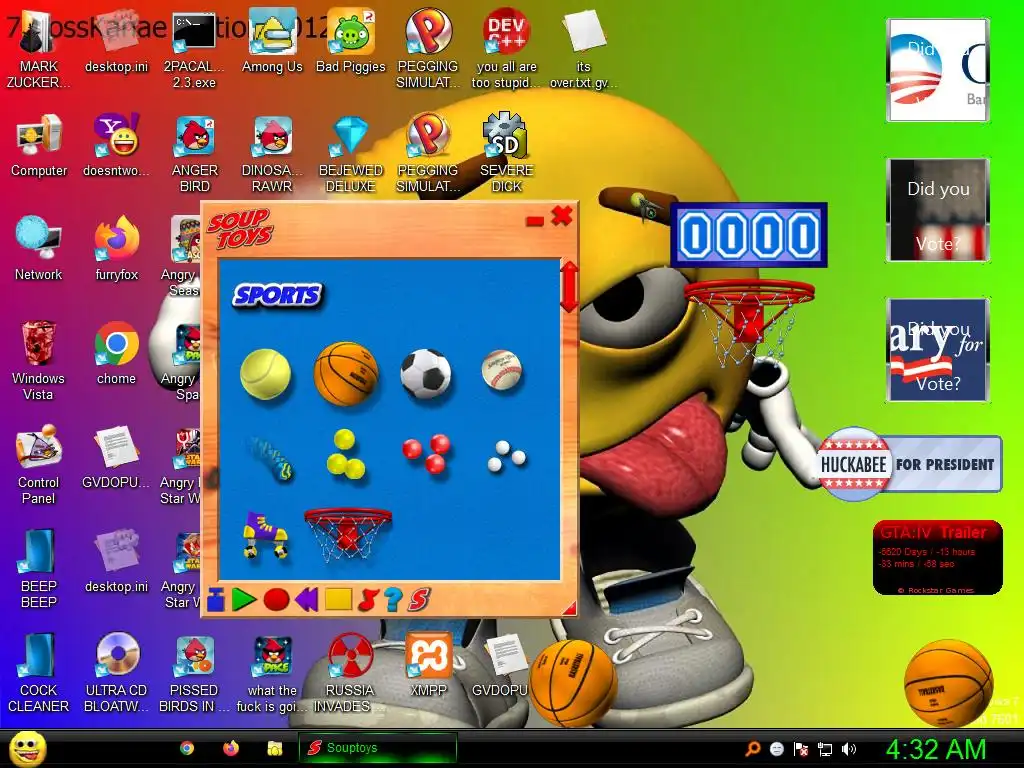1024x768 pixels.
Task: Click the red music note icon
Action: click(x=369, y=599)
